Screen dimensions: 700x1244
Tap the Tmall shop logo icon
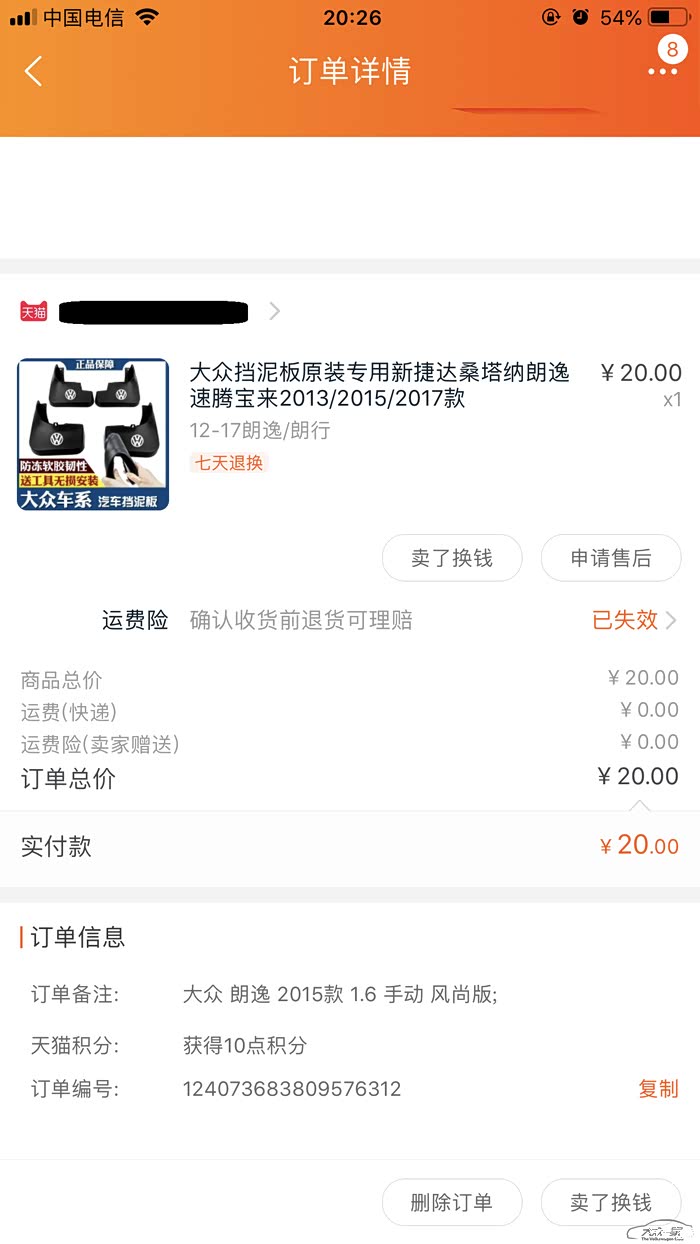[x=33, y=311]
